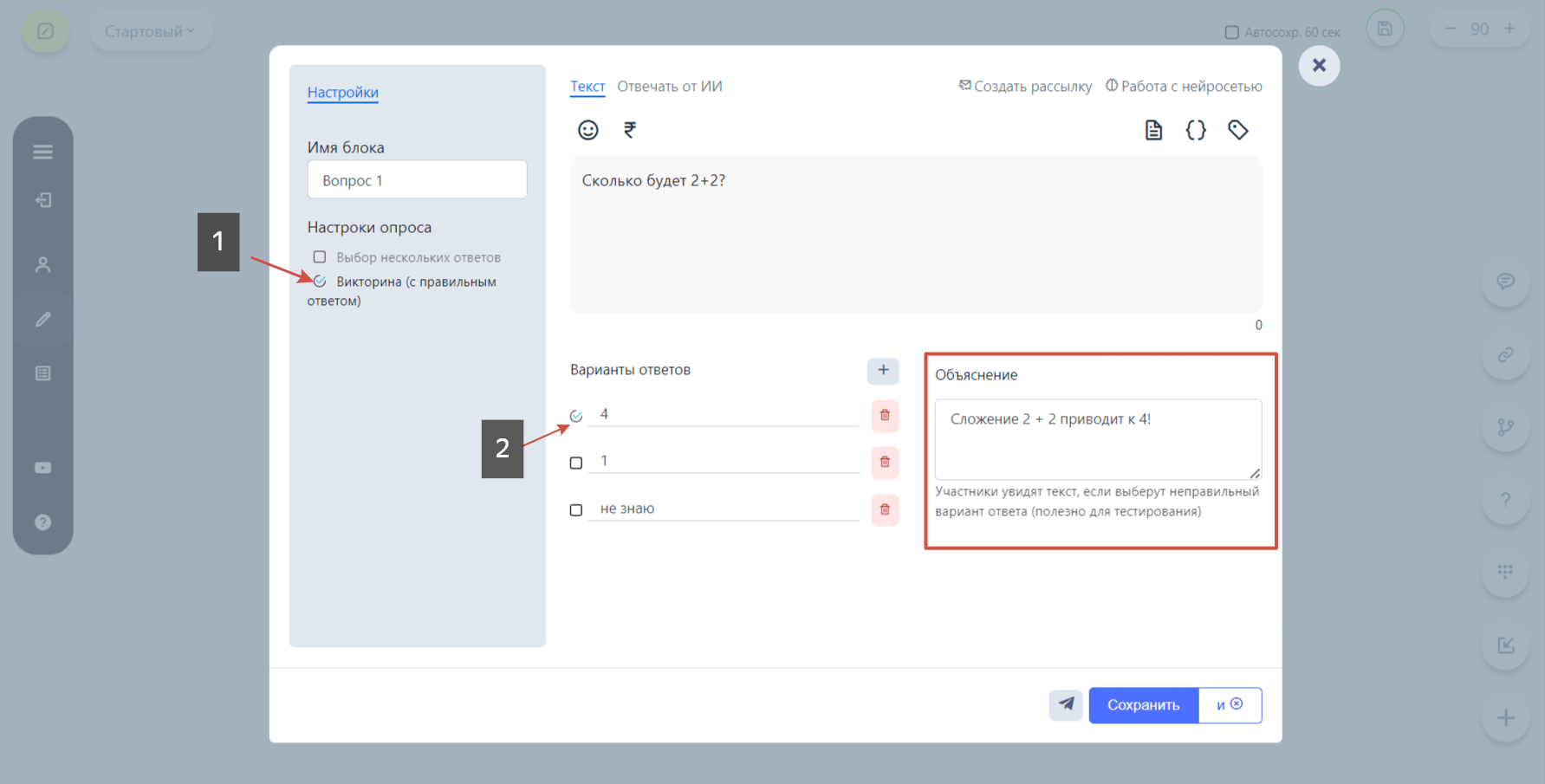This screenshot has height=784, width=1545.
Task: Open the video sidebar icon
Action: [x=43, y=468]
